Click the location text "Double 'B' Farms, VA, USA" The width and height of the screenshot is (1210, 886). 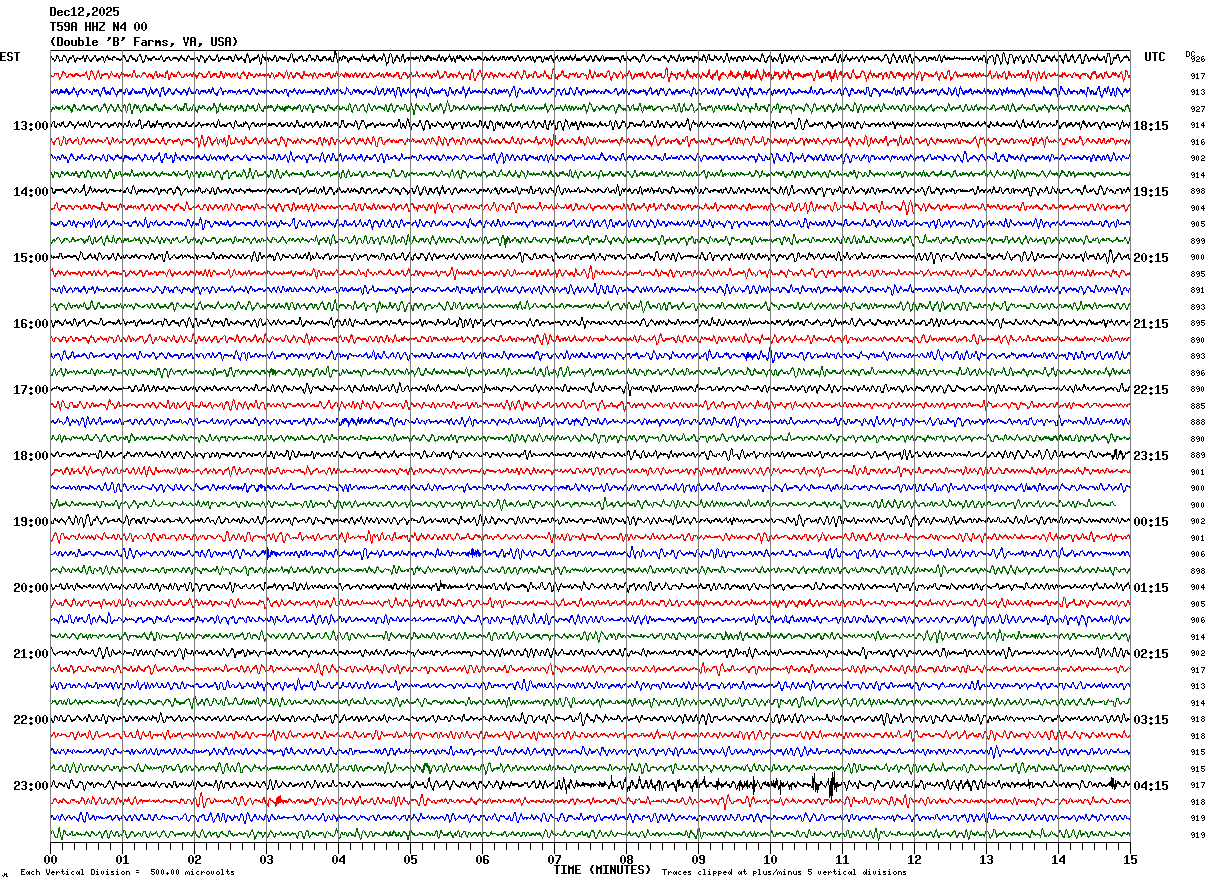click(x=144, y=42)
